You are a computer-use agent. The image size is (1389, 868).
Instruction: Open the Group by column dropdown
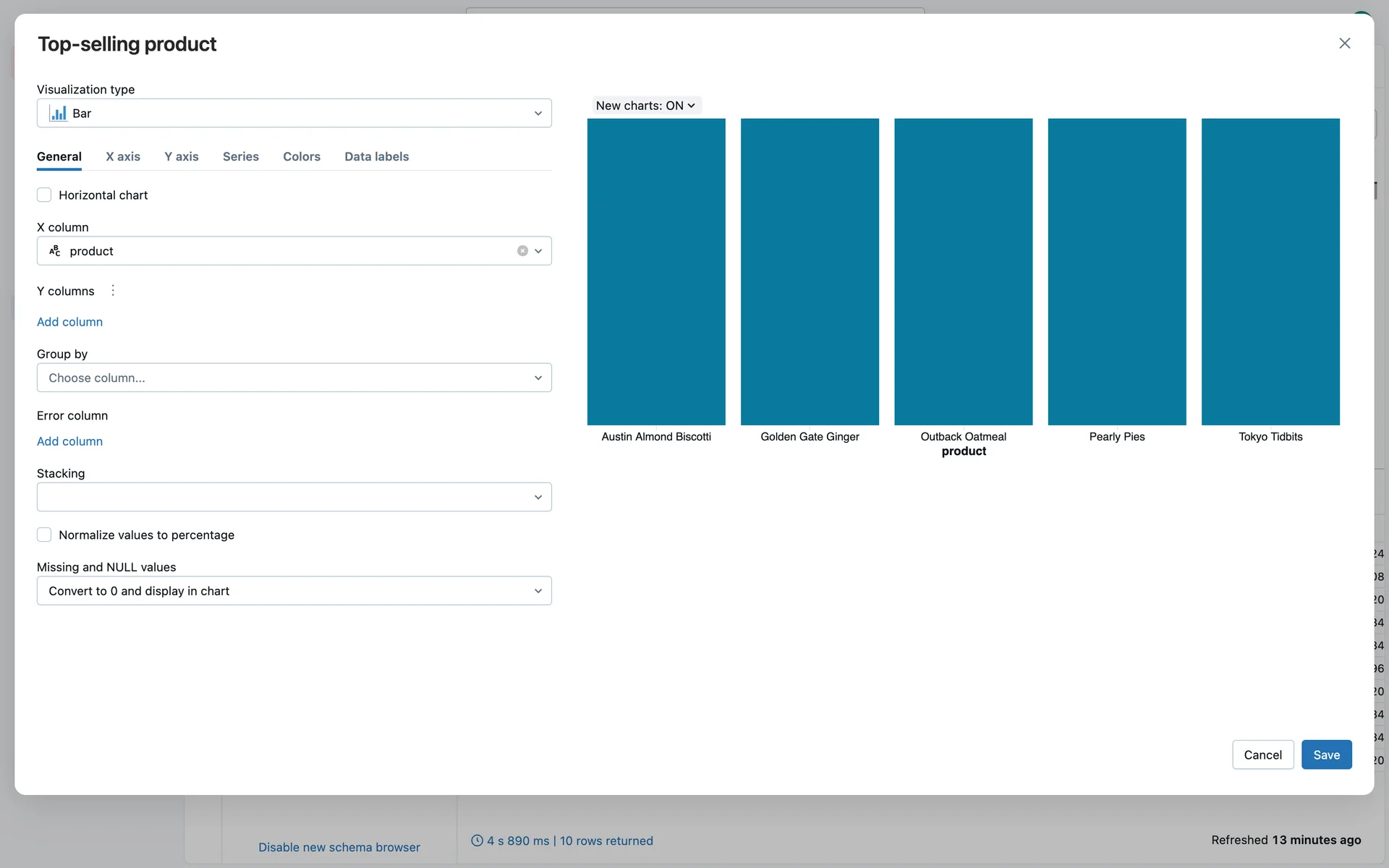[294, 378]
